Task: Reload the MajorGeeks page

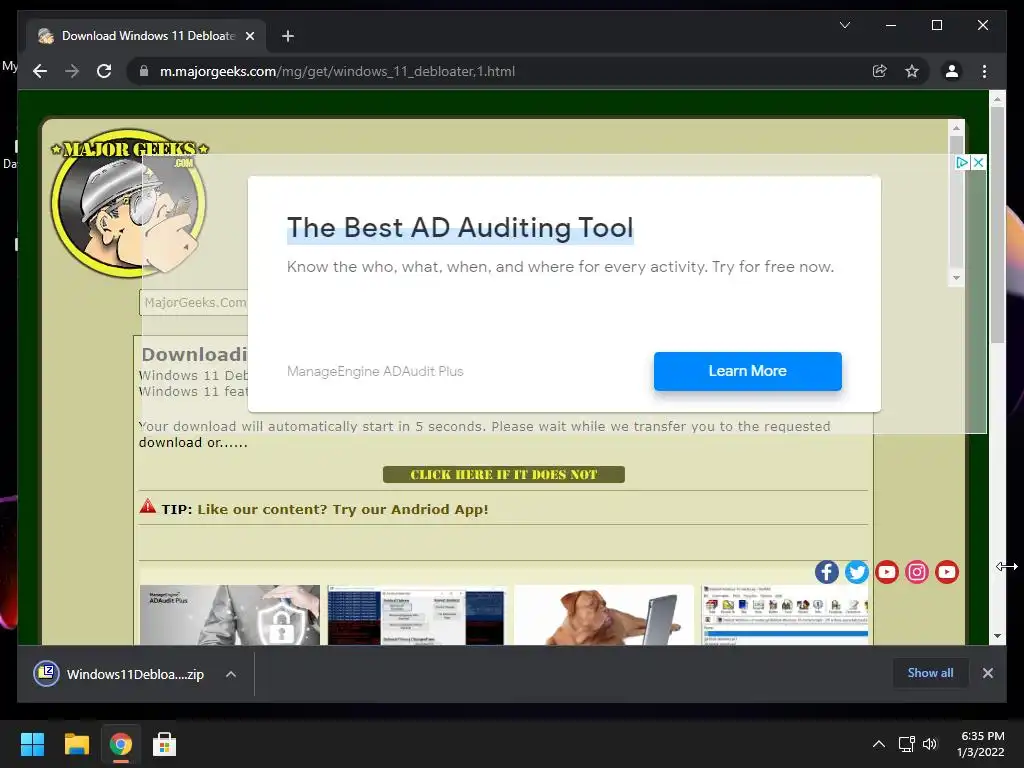Action: 104,71
